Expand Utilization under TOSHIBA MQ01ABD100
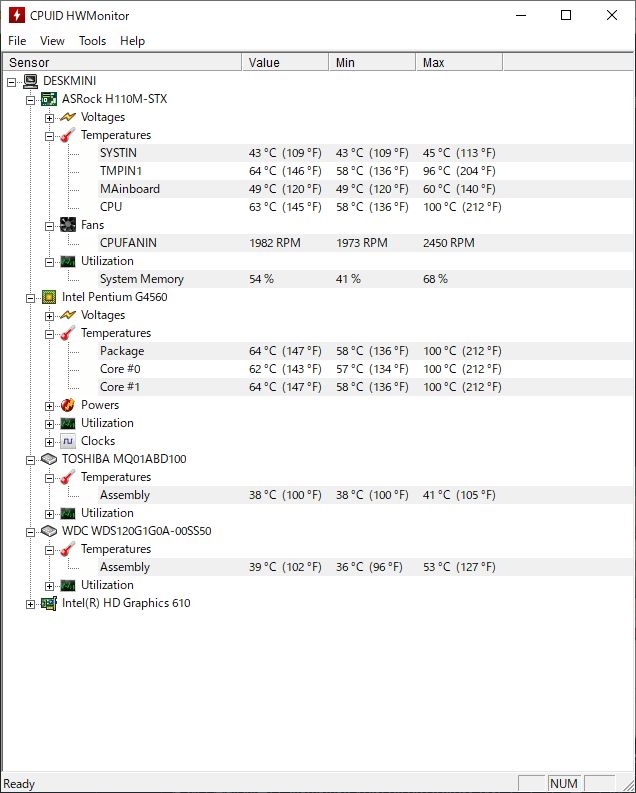The height and width of the screenshot is (793, 636). pos(49,514)
